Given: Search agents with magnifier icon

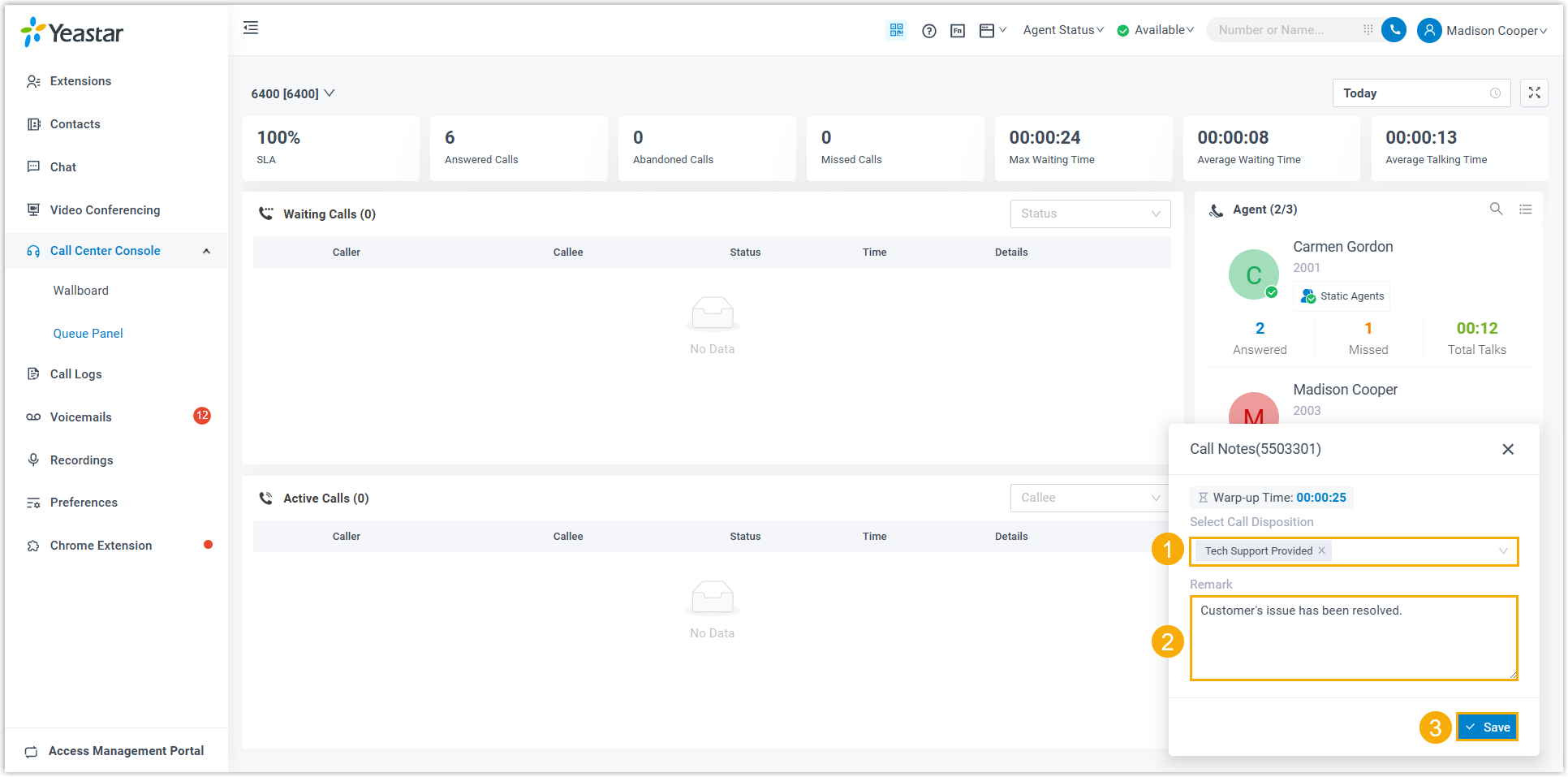Looking at the screenshot, I should 1496,209.
